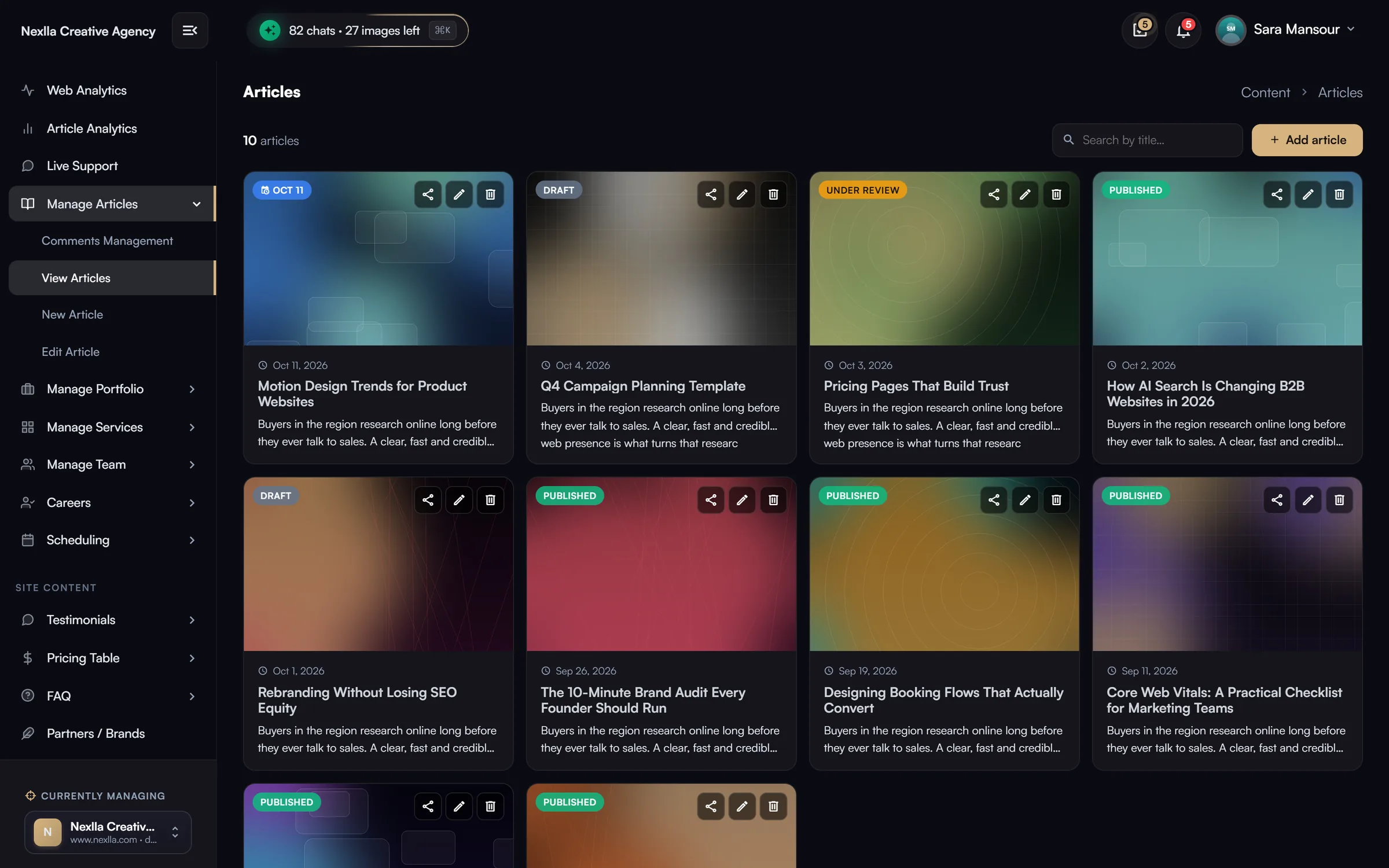Screen dimensions: 1389x868
Task: Collapse the sidebar with the menu toggle icon
Action: pos(190,30)
